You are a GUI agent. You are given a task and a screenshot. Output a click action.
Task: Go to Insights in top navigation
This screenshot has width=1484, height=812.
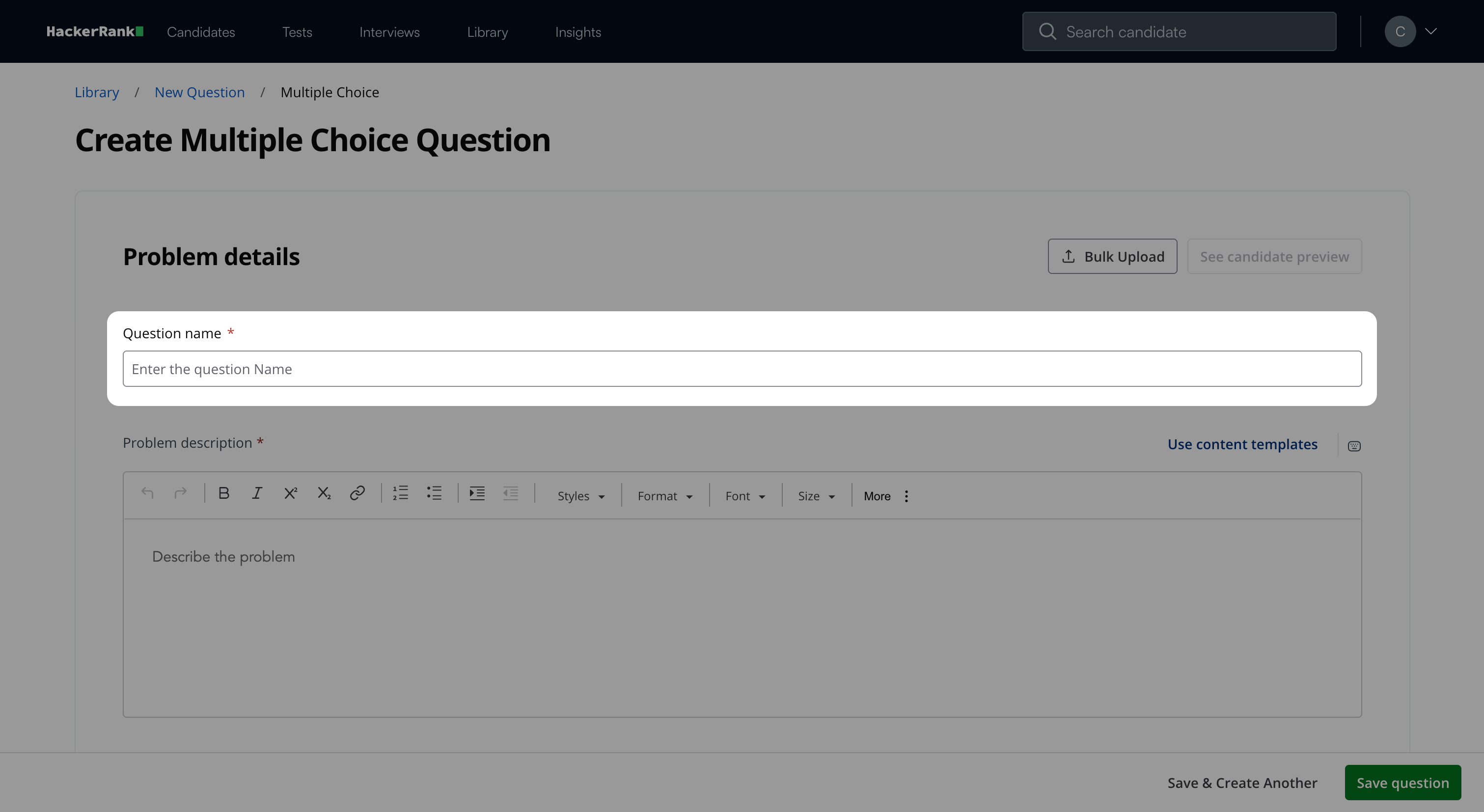578,32
